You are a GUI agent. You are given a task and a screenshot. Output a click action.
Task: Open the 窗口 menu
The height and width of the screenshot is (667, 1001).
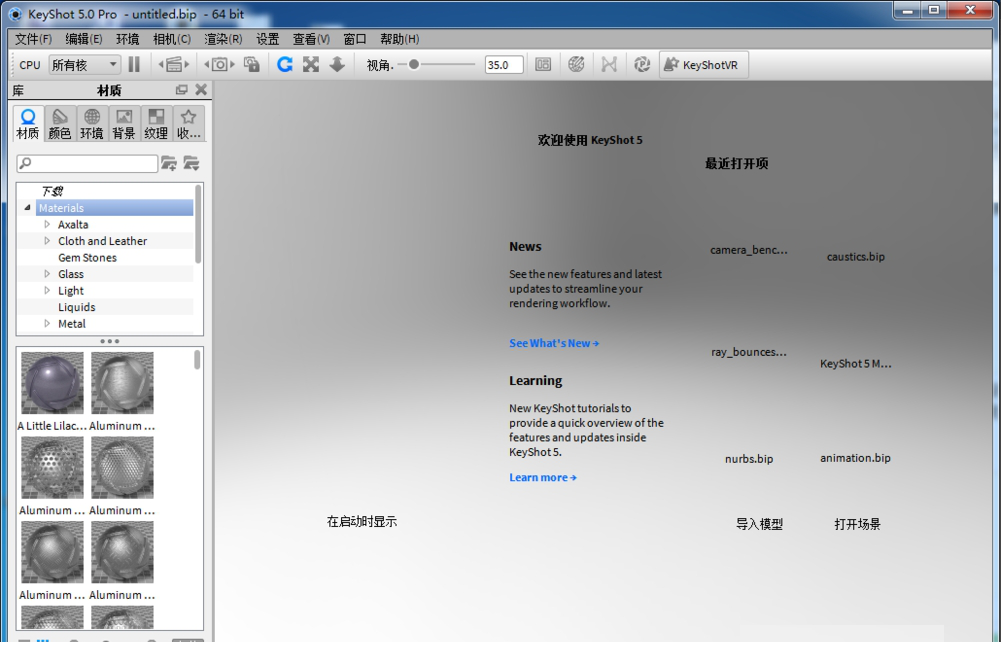pyautogui.click(x=355, y=39)
